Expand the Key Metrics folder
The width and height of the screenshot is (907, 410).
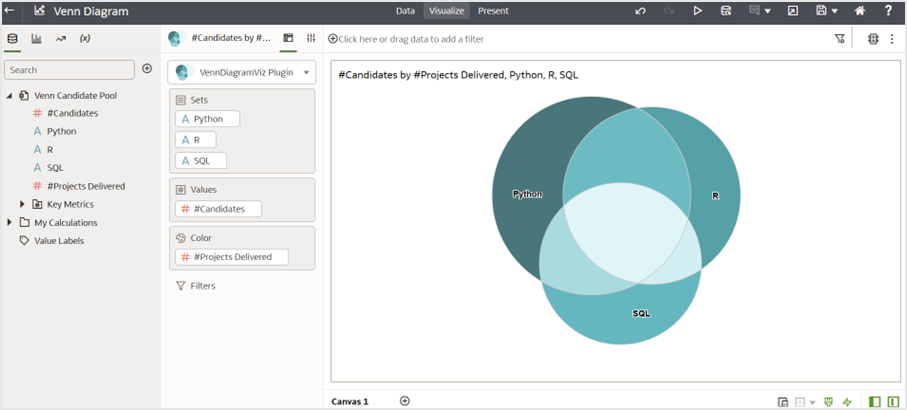pos(22,204)
